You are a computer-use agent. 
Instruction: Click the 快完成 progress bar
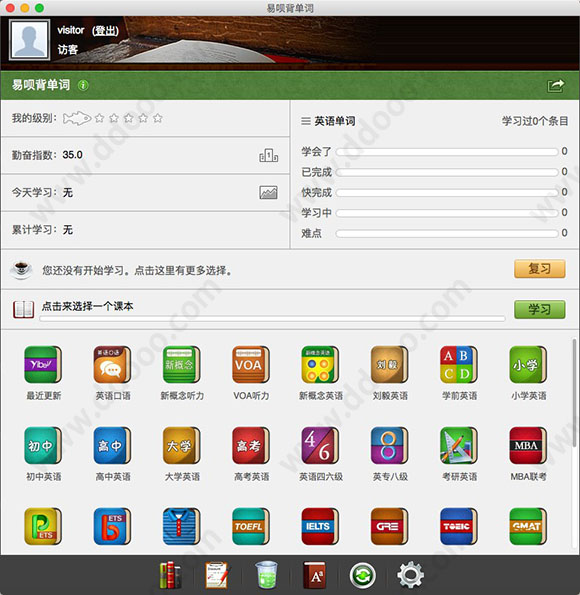coord(447,193)
